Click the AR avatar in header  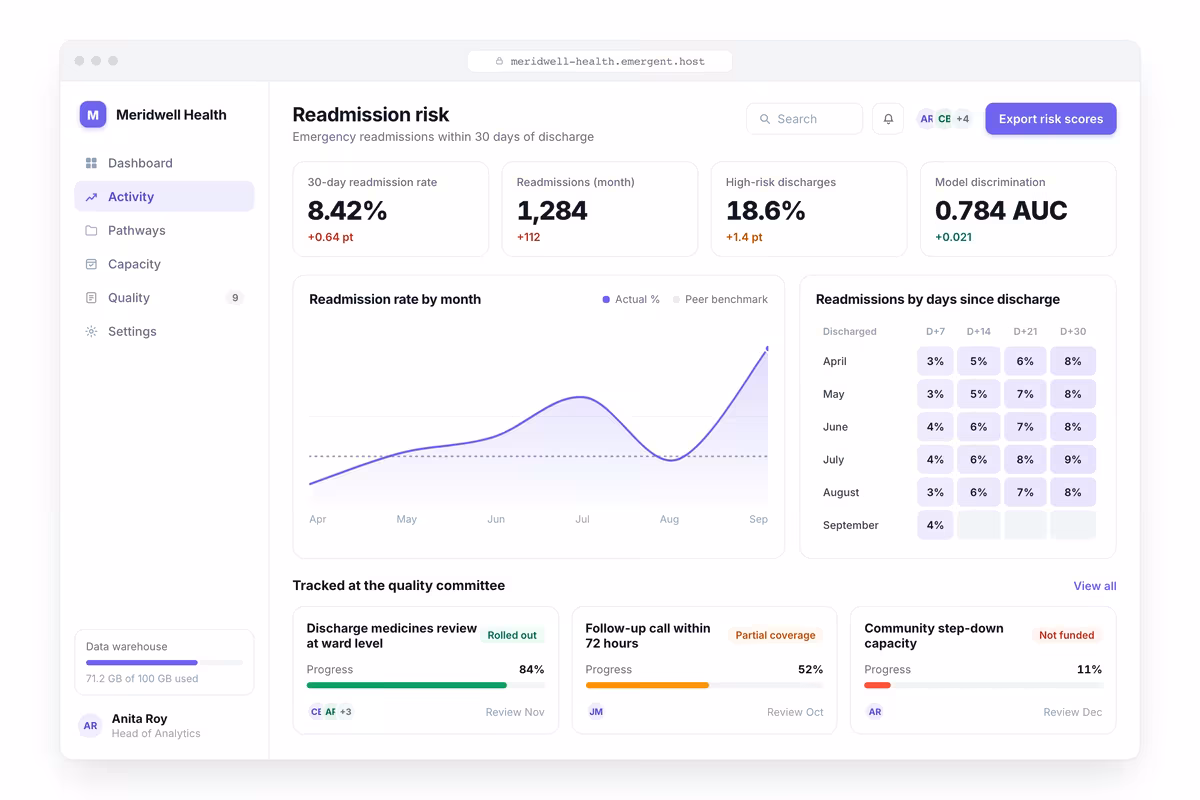point(926,119)
